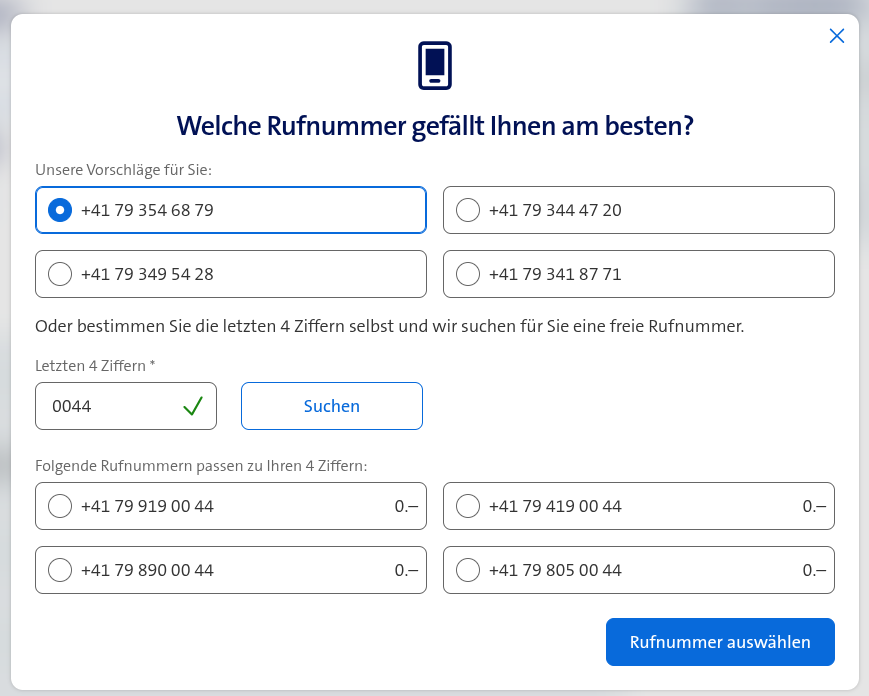Viewport: 869px width, 696px height.
Task: Pick suggested number +41 79 349 54 28
Action: (x=60, y=274)
